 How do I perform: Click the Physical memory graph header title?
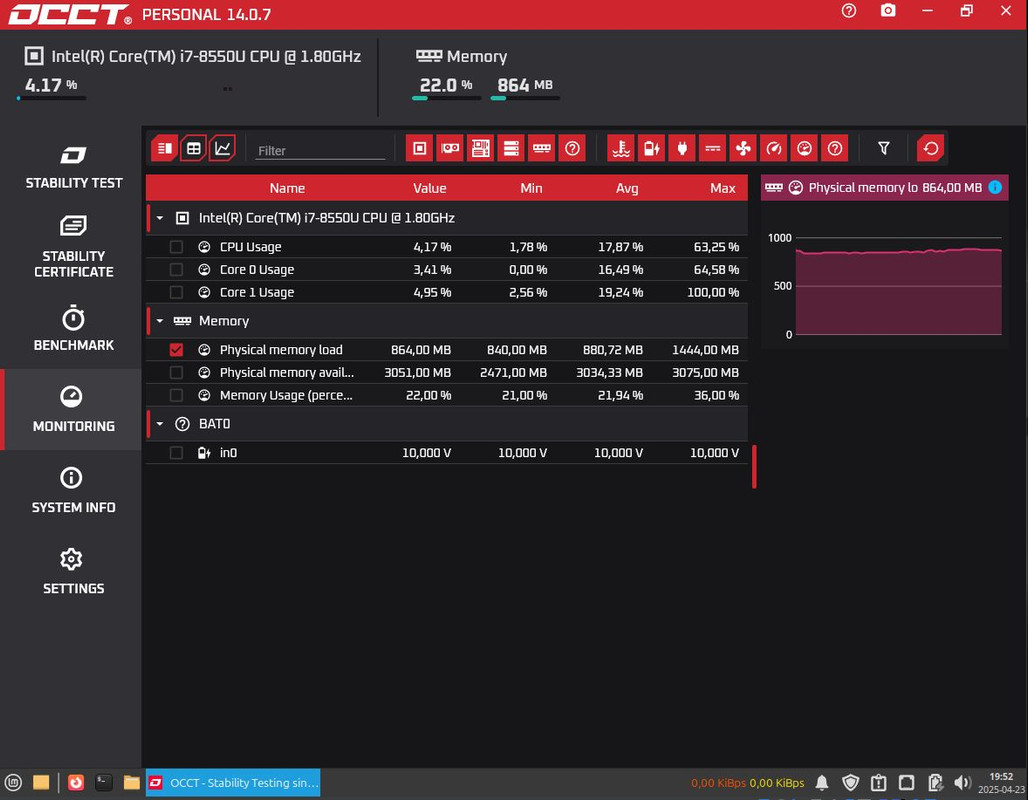pos(862,188)
